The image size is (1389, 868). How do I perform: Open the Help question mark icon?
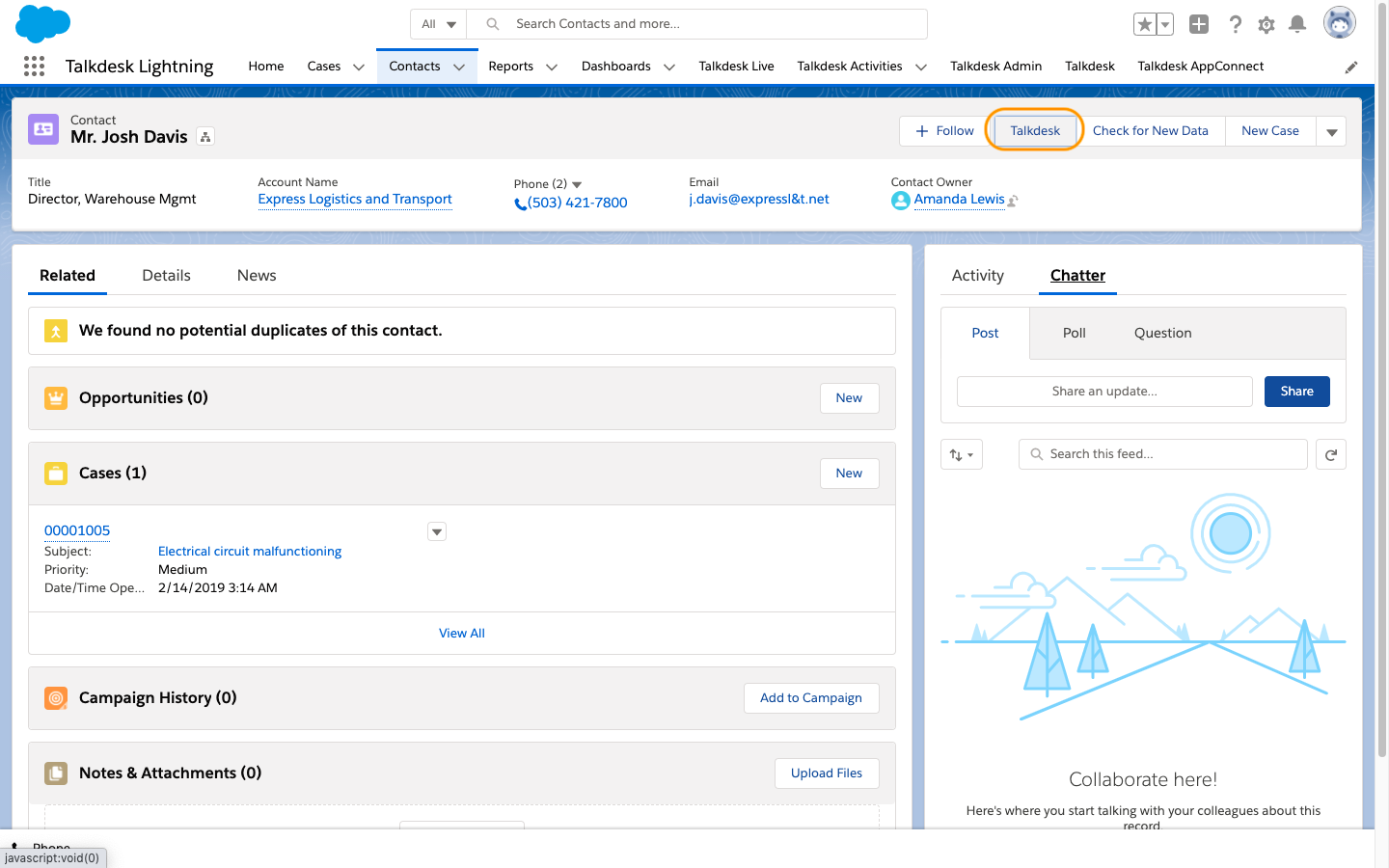(1235, 24)
